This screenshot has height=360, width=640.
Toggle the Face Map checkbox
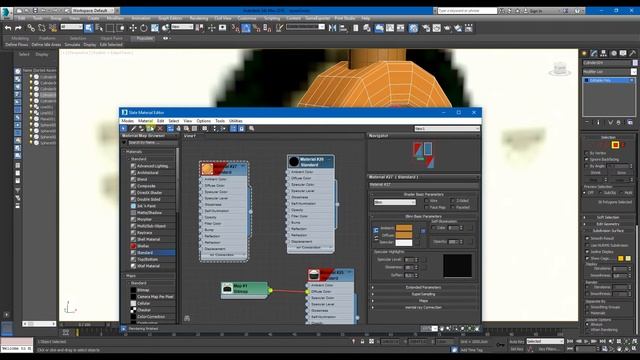coord(427,207)
